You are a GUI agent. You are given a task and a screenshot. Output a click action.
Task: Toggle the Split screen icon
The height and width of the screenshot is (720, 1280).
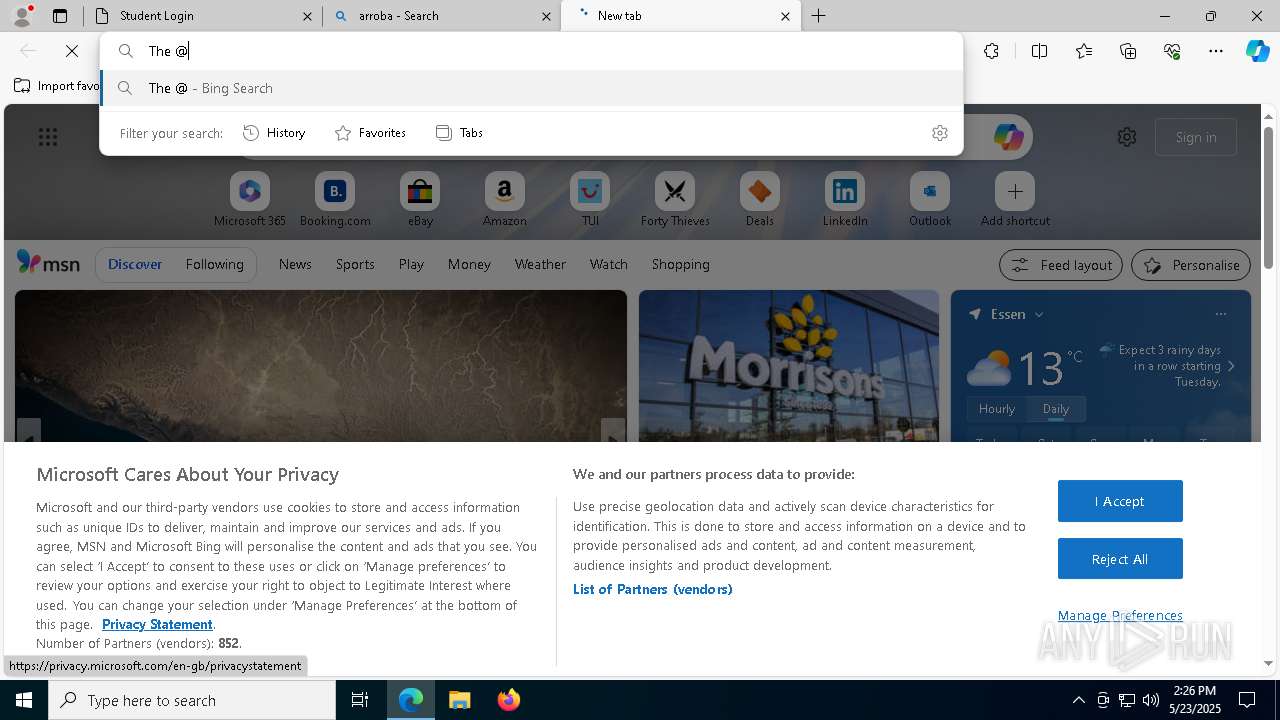[1039, 51]
